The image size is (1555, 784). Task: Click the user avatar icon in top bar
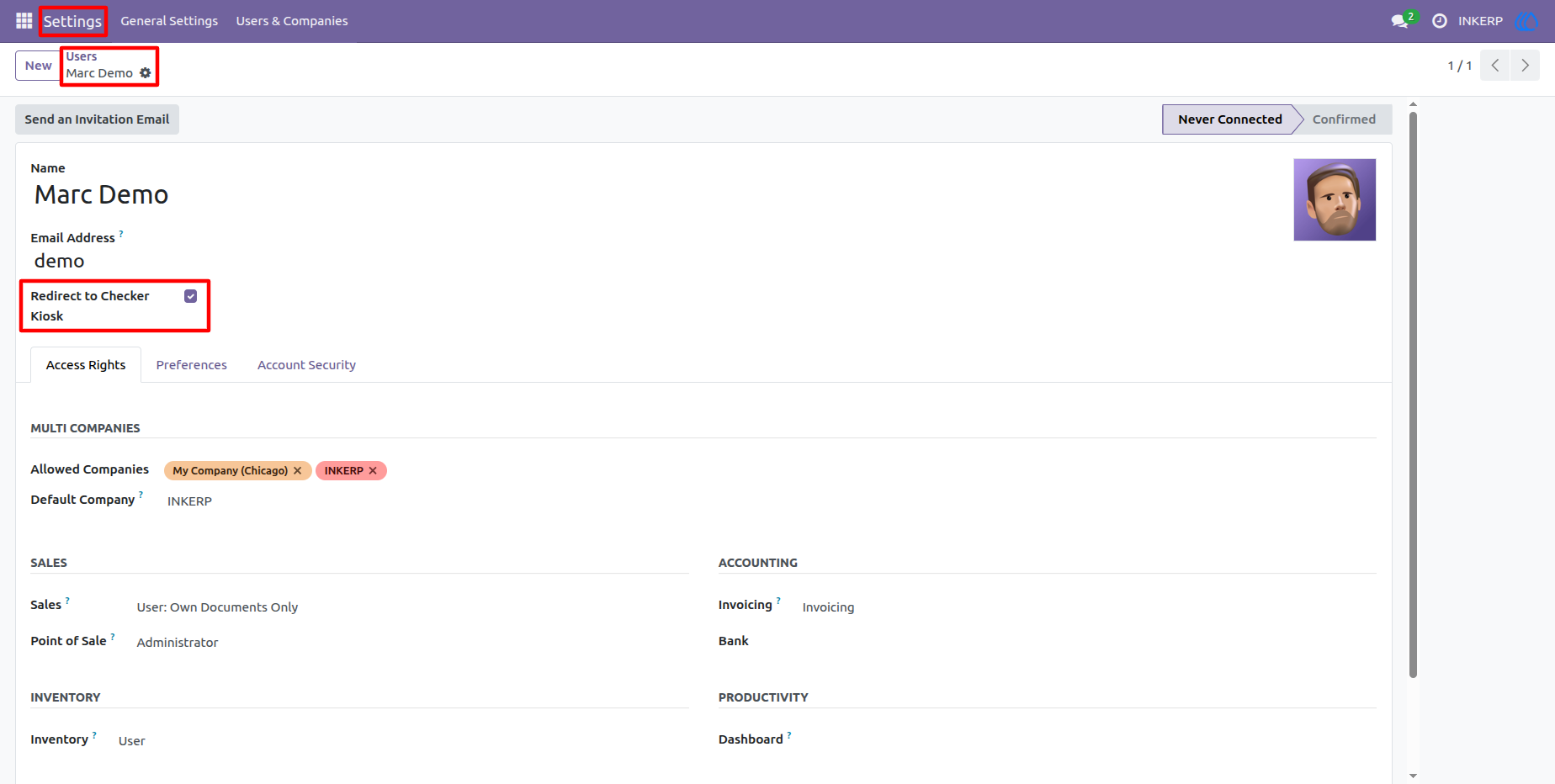[1526, 21]
